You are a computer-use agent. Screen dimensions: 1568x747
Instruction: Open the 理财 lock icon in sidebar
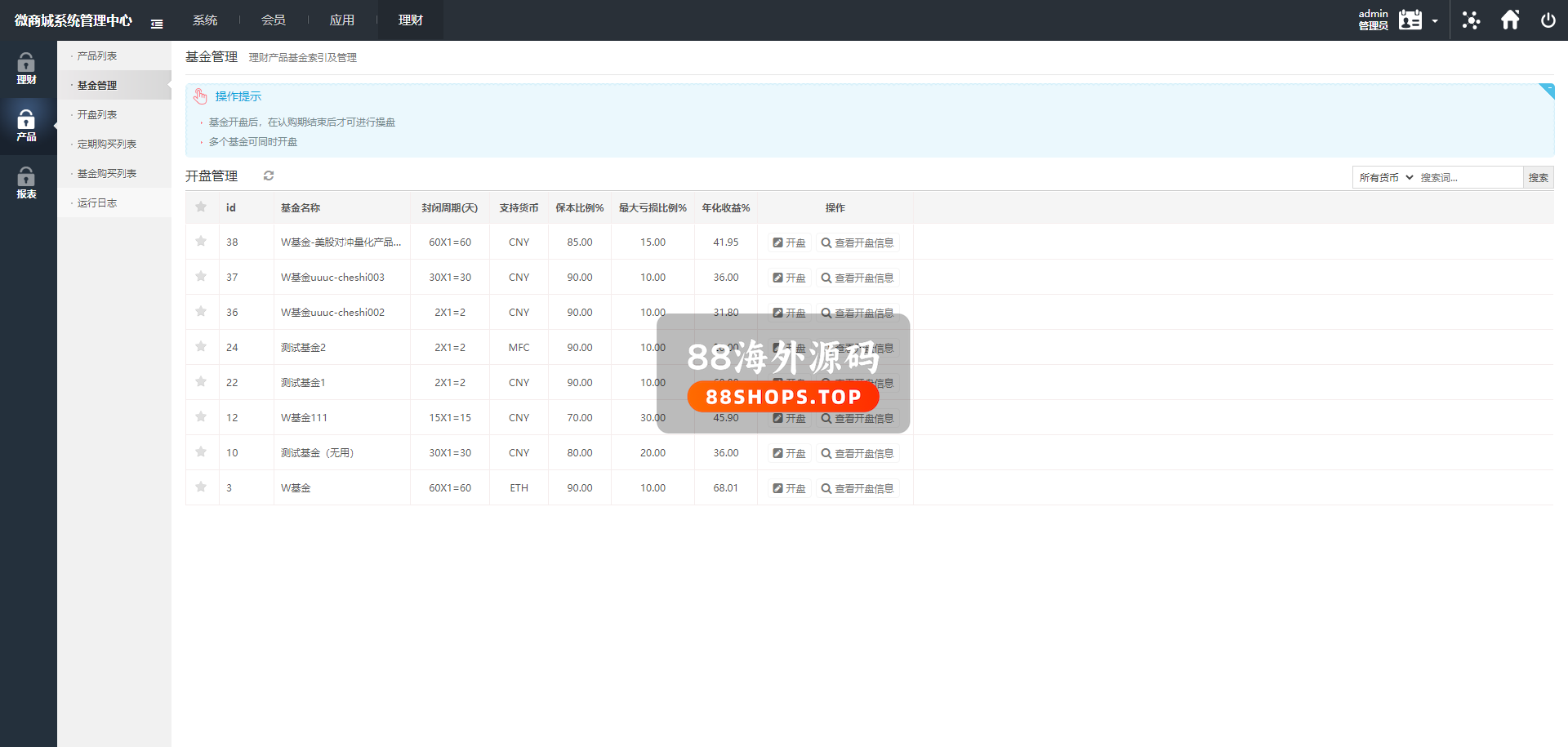pos(26,69)
